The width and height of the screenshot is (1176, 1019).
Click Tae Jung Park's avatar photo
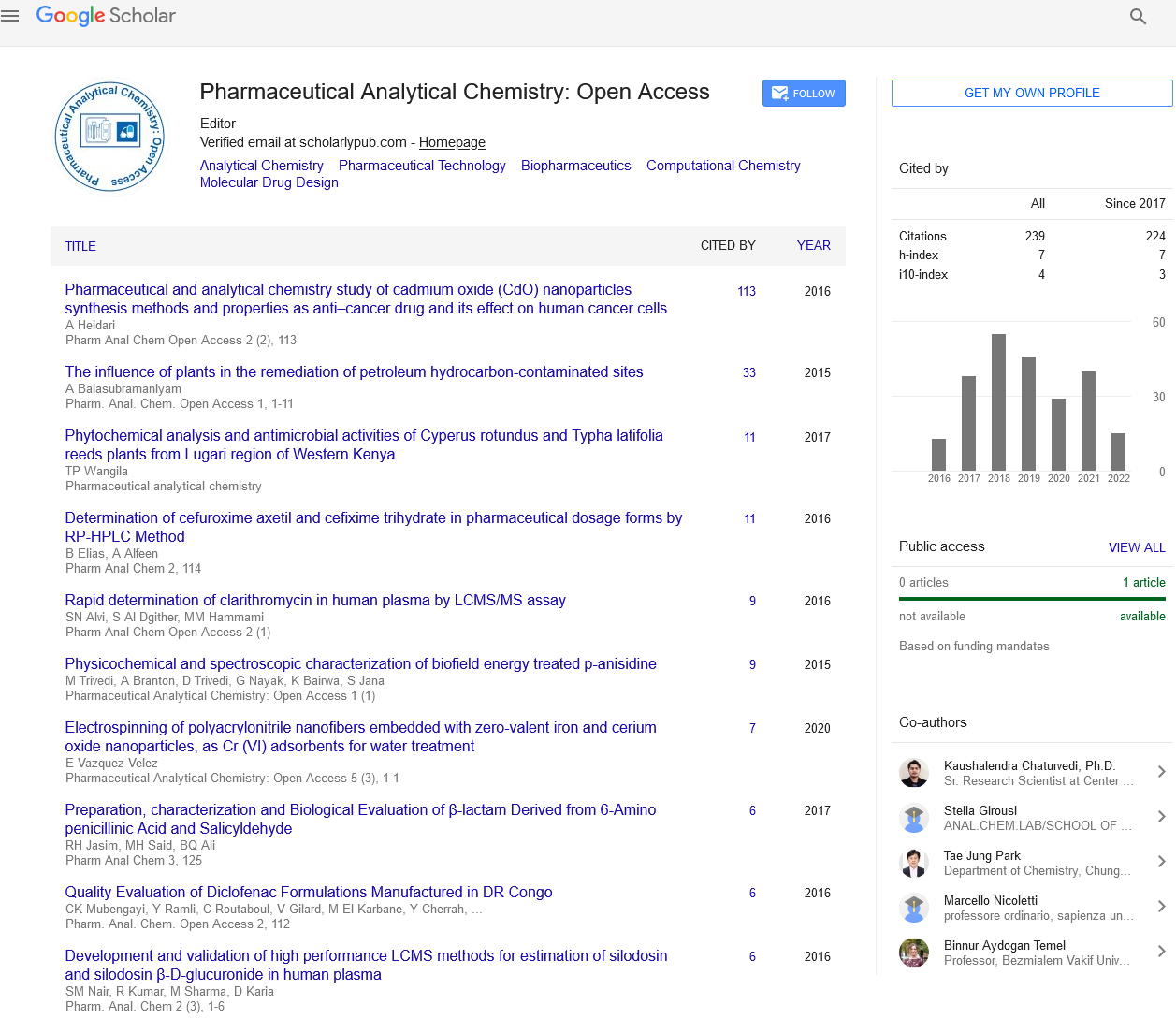click(x=914, y=863)
